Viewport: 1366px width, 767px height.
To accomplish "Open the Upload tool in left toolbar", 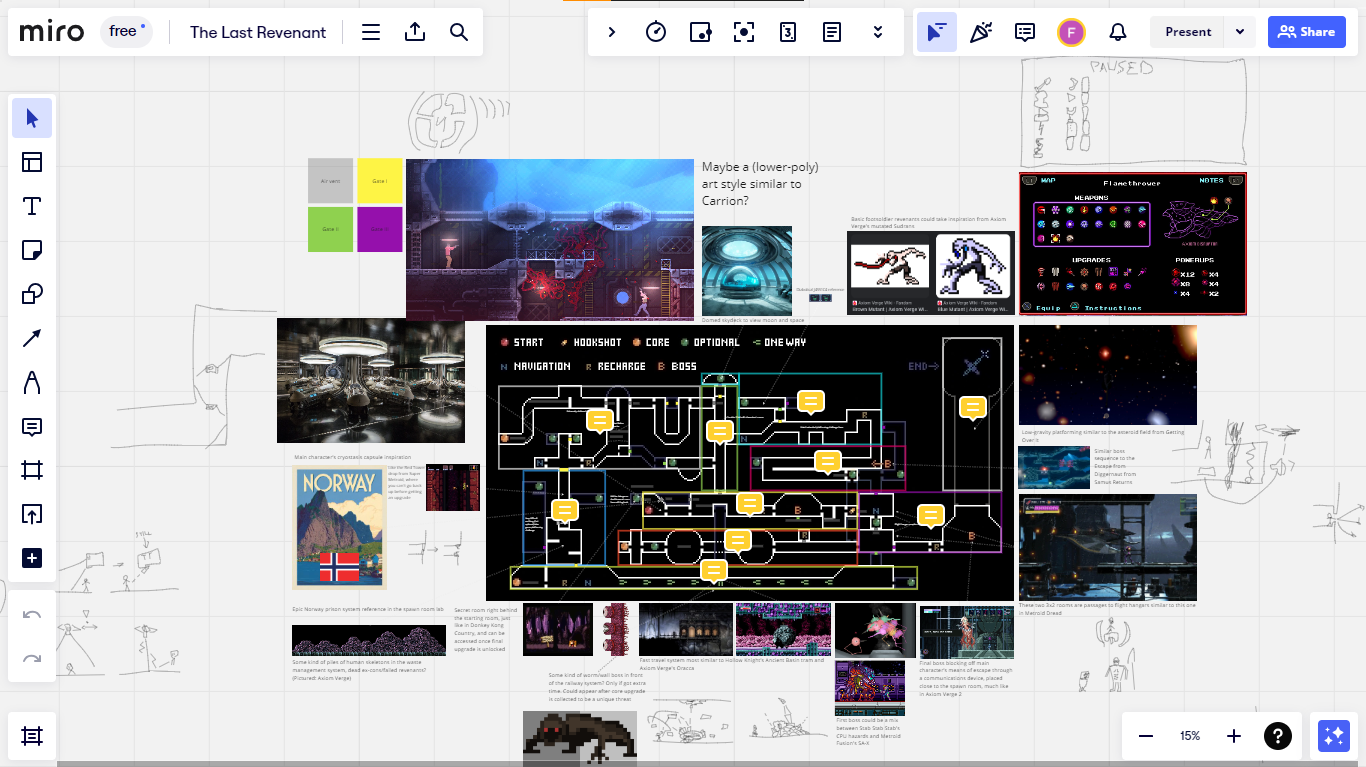I will point(32,514).
